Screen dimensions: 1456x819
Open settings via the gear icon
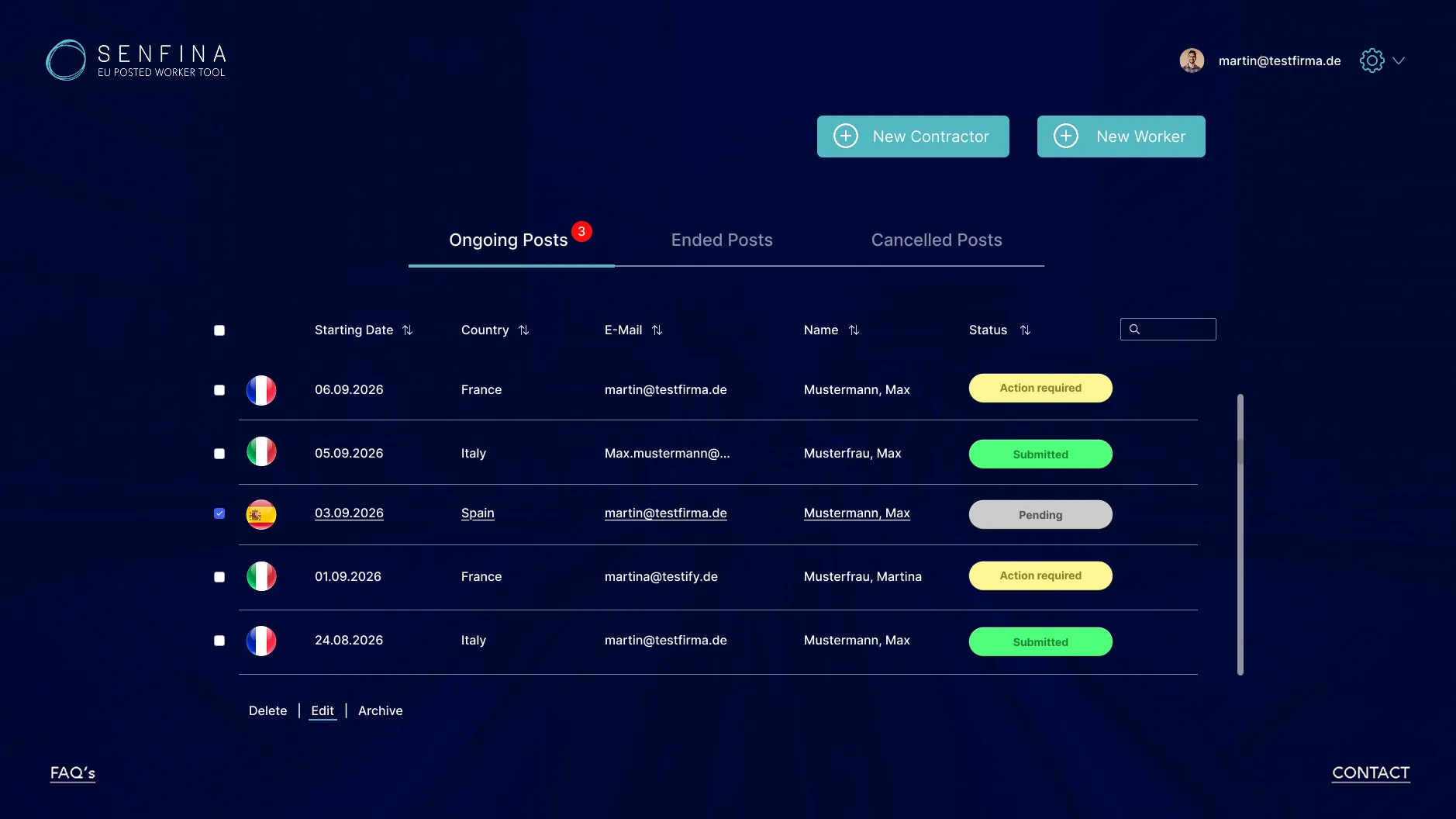tap(1371, 60)
